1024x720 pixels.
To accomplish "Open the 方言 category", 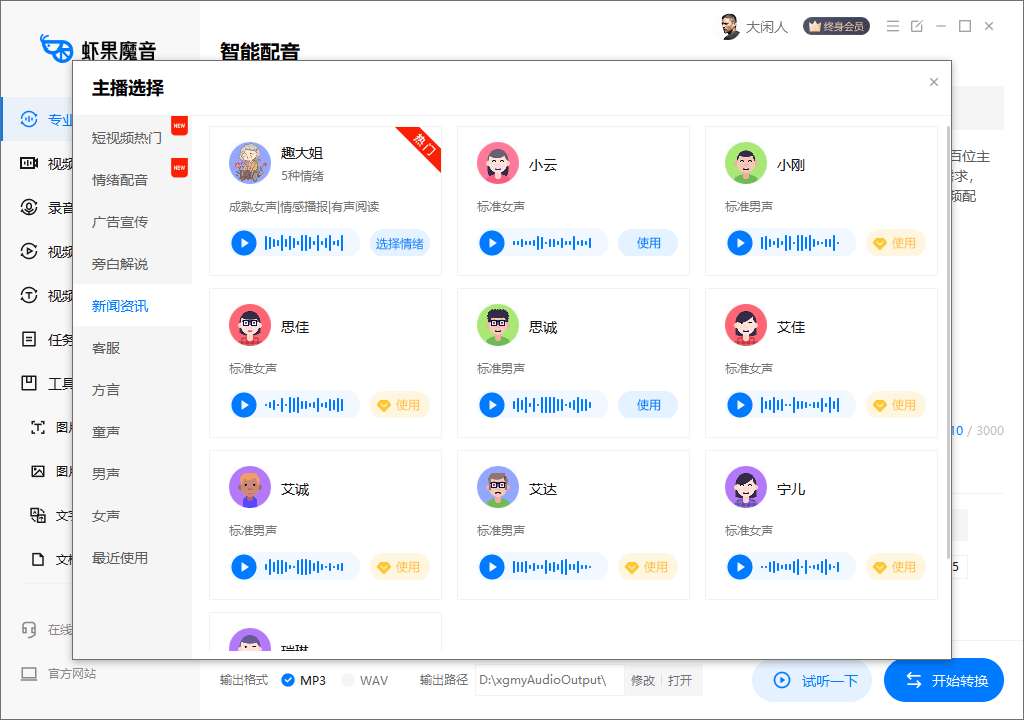I will pyautogui.click(x=133, y=390).
